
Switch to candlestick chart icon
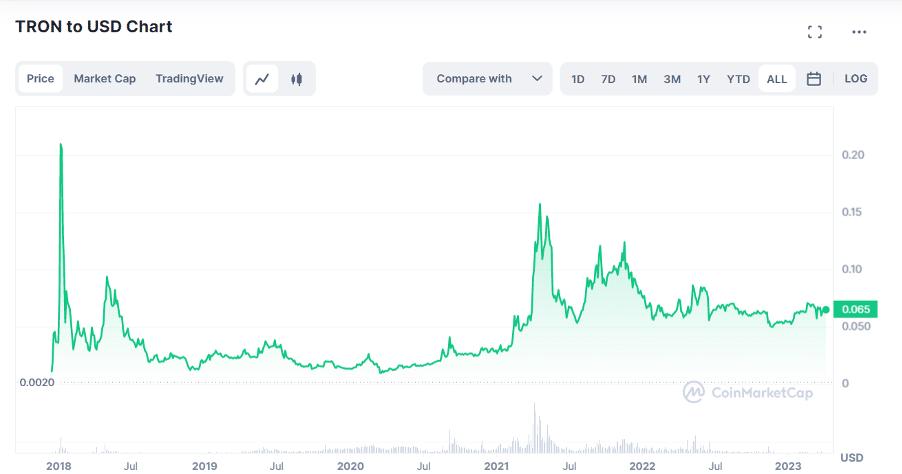296,79
